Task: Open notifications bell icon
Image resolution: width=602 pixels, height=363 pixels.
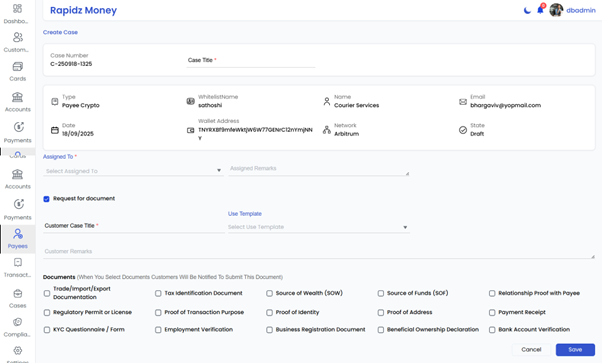Action: tap(540, 10)
